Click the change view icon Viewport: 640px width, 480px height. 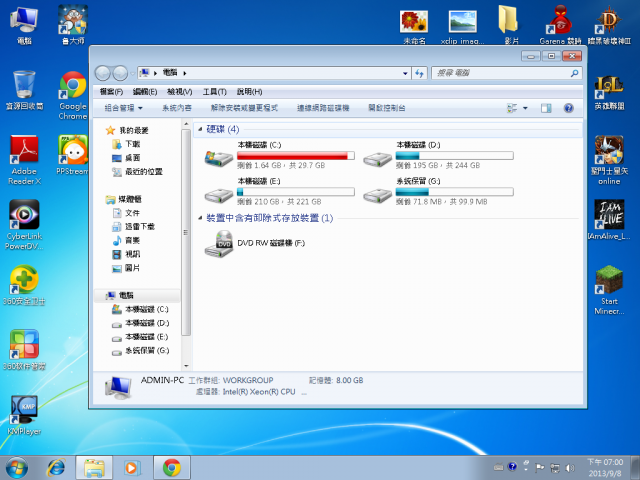coord(512,108)
